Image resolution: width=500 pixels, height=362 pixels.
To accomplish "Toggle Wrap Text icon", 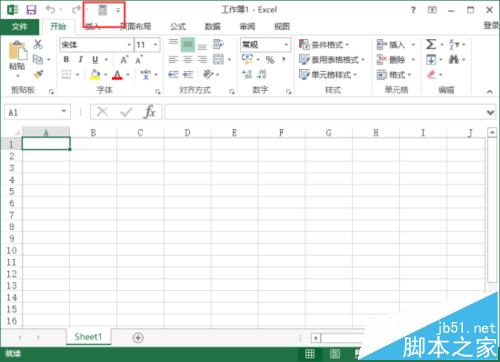I will 218,44.
